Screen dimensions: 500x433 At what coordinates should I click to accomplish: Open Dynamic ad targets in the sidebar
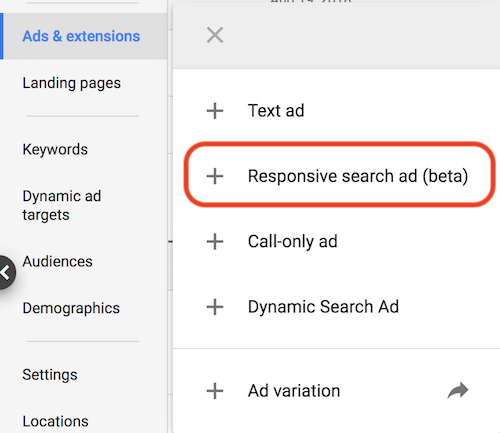point(62,205)
